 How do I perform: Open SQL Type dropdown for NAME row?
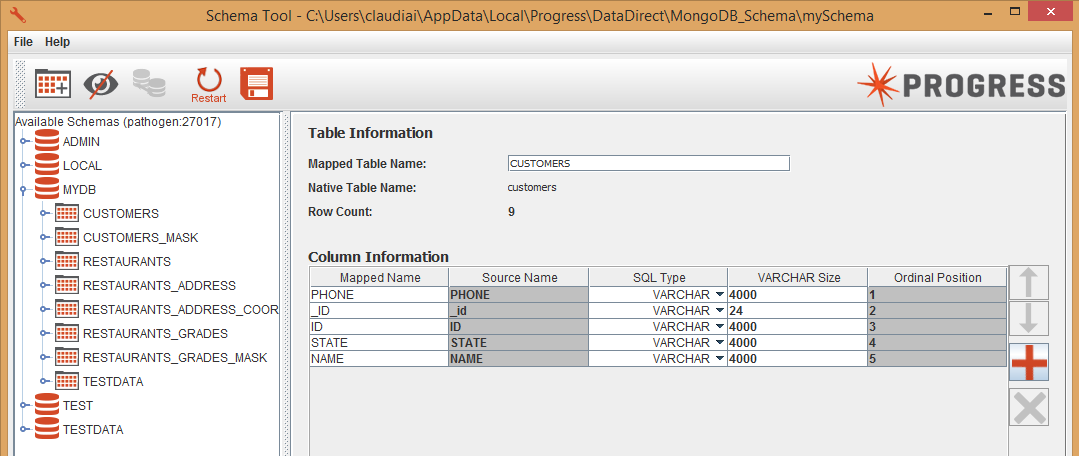(720, 358)
